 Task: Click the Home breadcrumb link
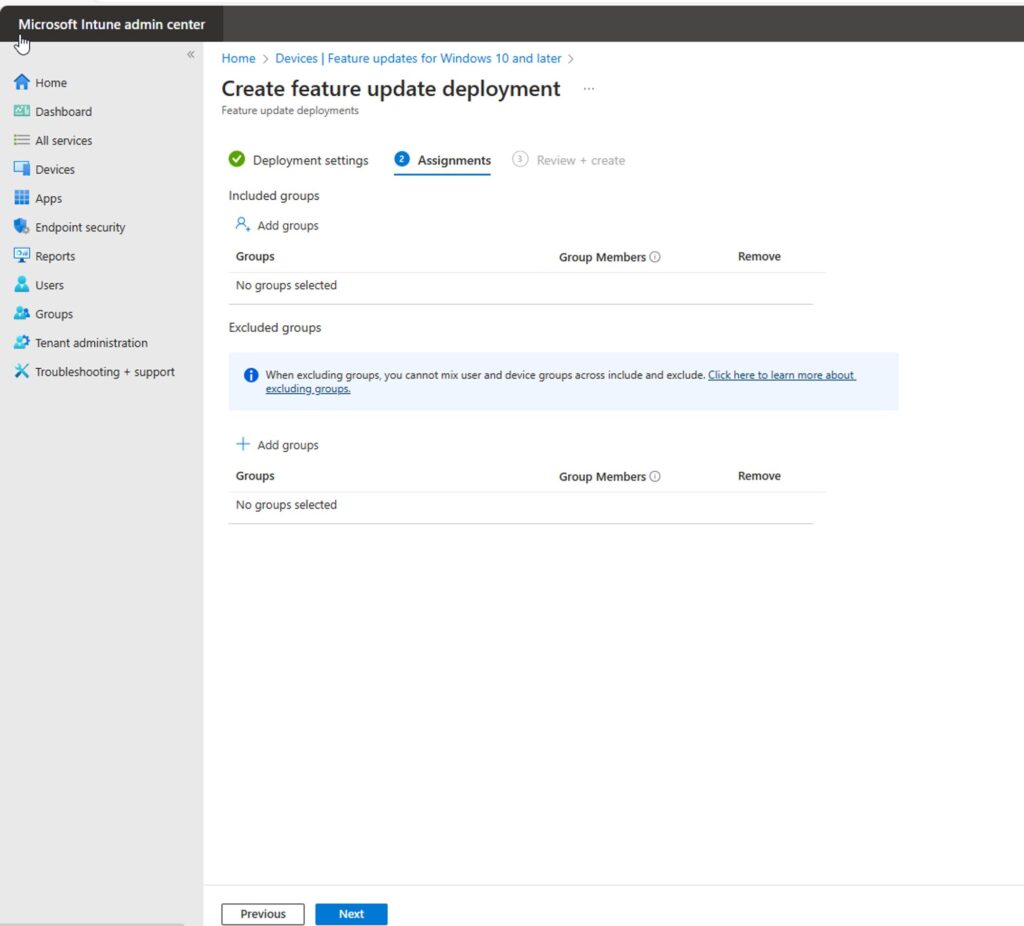238,59
